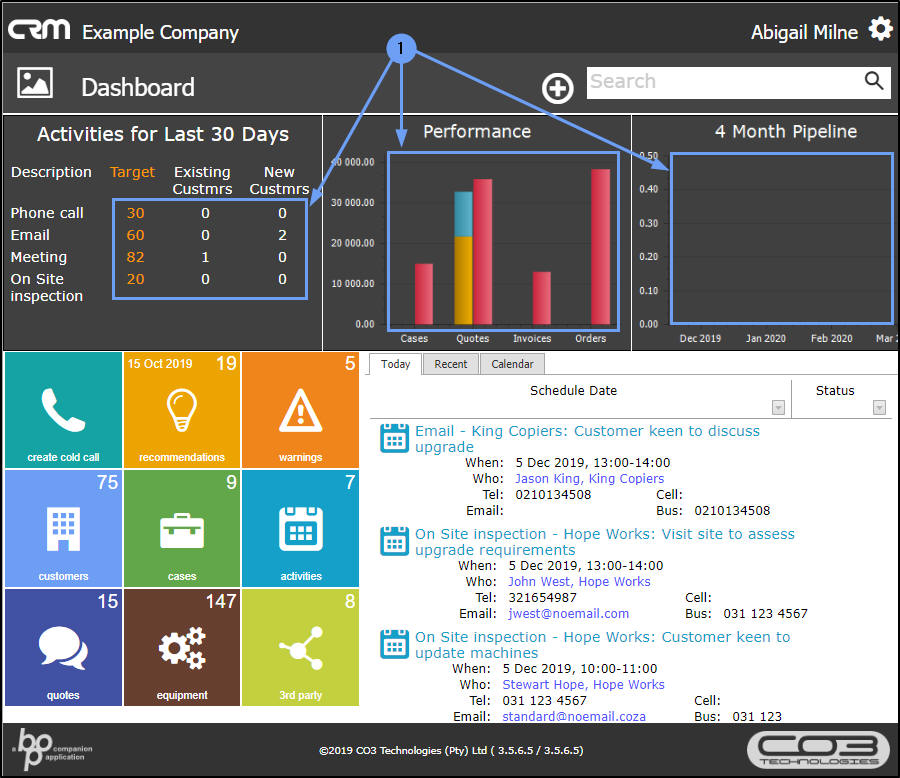Open Stewart Hope, Hope Works contact link
The width and height of the screenshot is (900, 778).
coord(583,684)
